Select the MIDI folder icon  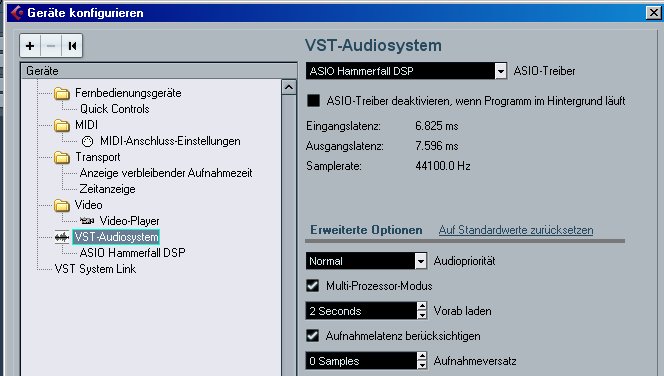62,125
